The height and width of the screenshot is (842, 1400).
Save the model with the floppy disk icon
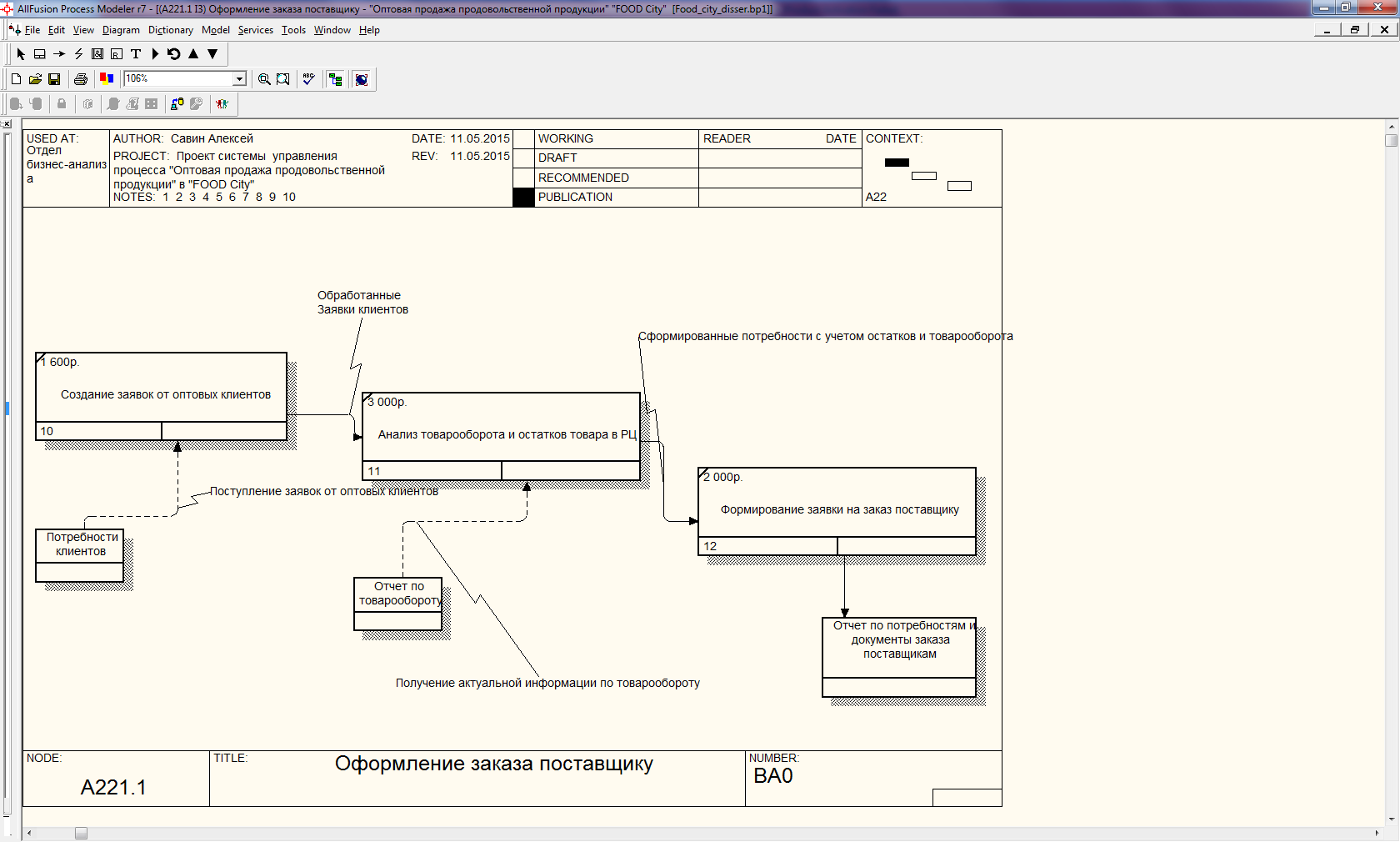[54, 79]
